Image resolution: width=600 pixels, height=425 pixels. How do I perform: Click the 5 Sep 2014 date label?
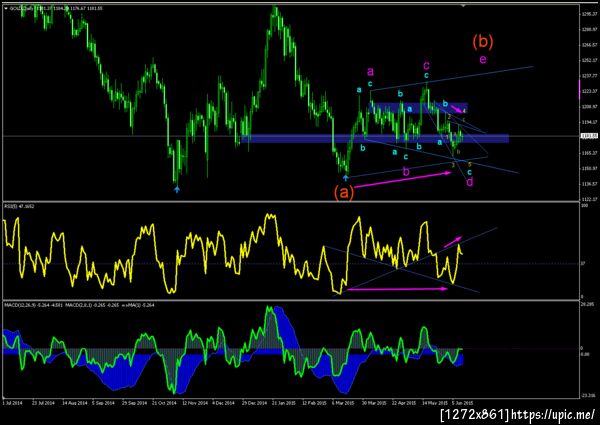click(x=103, y=403)
